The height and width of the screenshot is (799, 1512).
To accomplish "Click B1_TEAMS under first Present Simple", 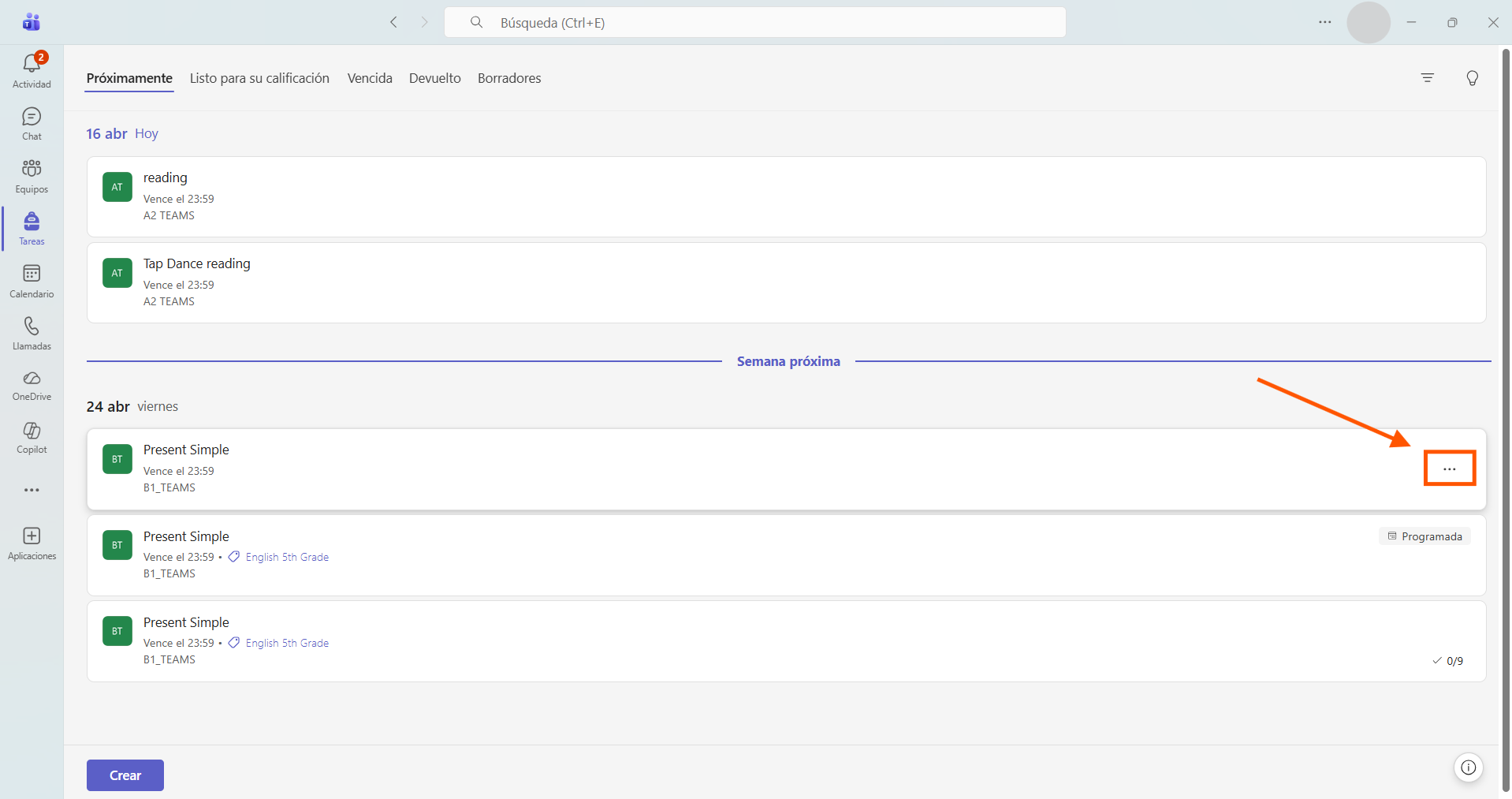I will point(169,487).
